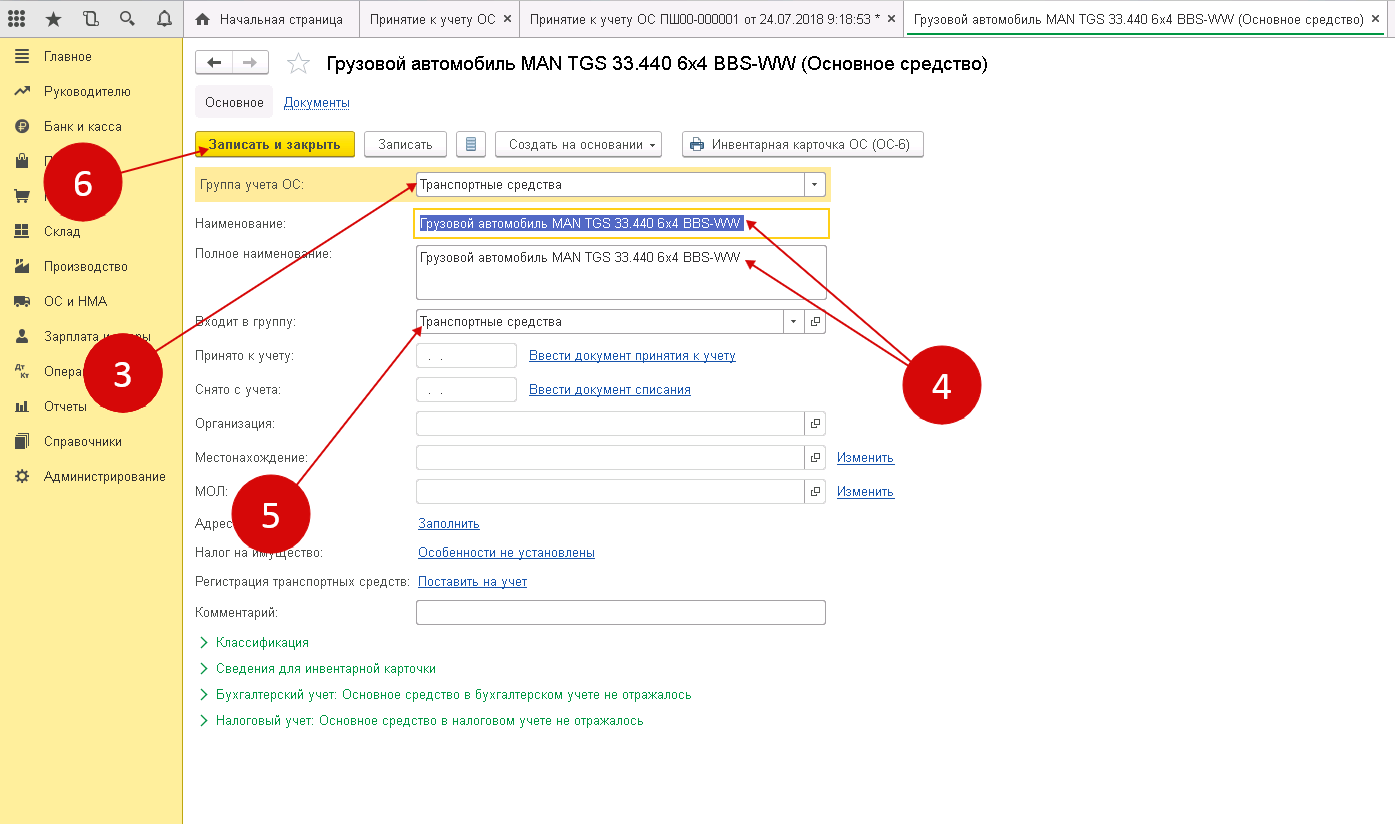Switch to Начальная страница tab
The height and width of the screenshot is (824, 1395).
pyautogui.click(x=271, y=19)
